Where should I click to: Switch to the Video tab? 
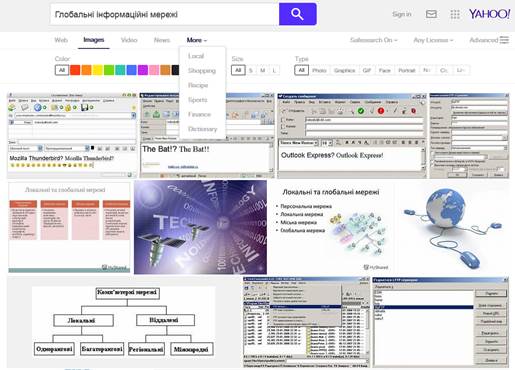click(x=129, y=40)
